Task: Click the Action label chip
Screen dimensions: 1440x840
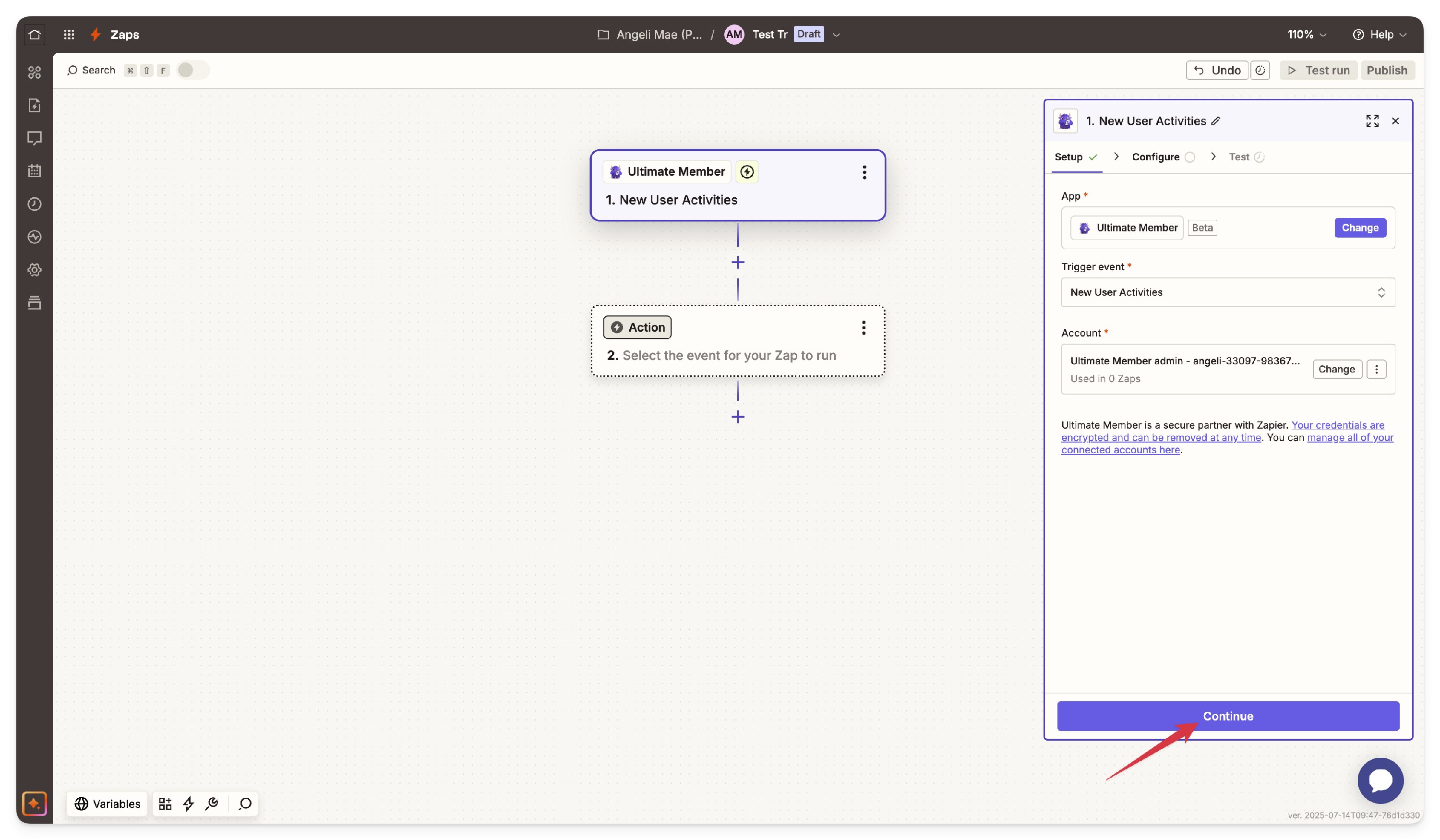Action: 636,327
